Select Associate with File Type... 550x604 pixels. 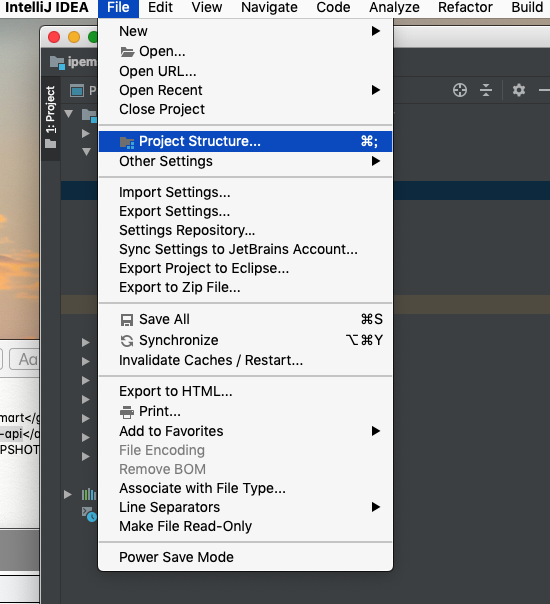pyautogui.click(x=245, y=488)
